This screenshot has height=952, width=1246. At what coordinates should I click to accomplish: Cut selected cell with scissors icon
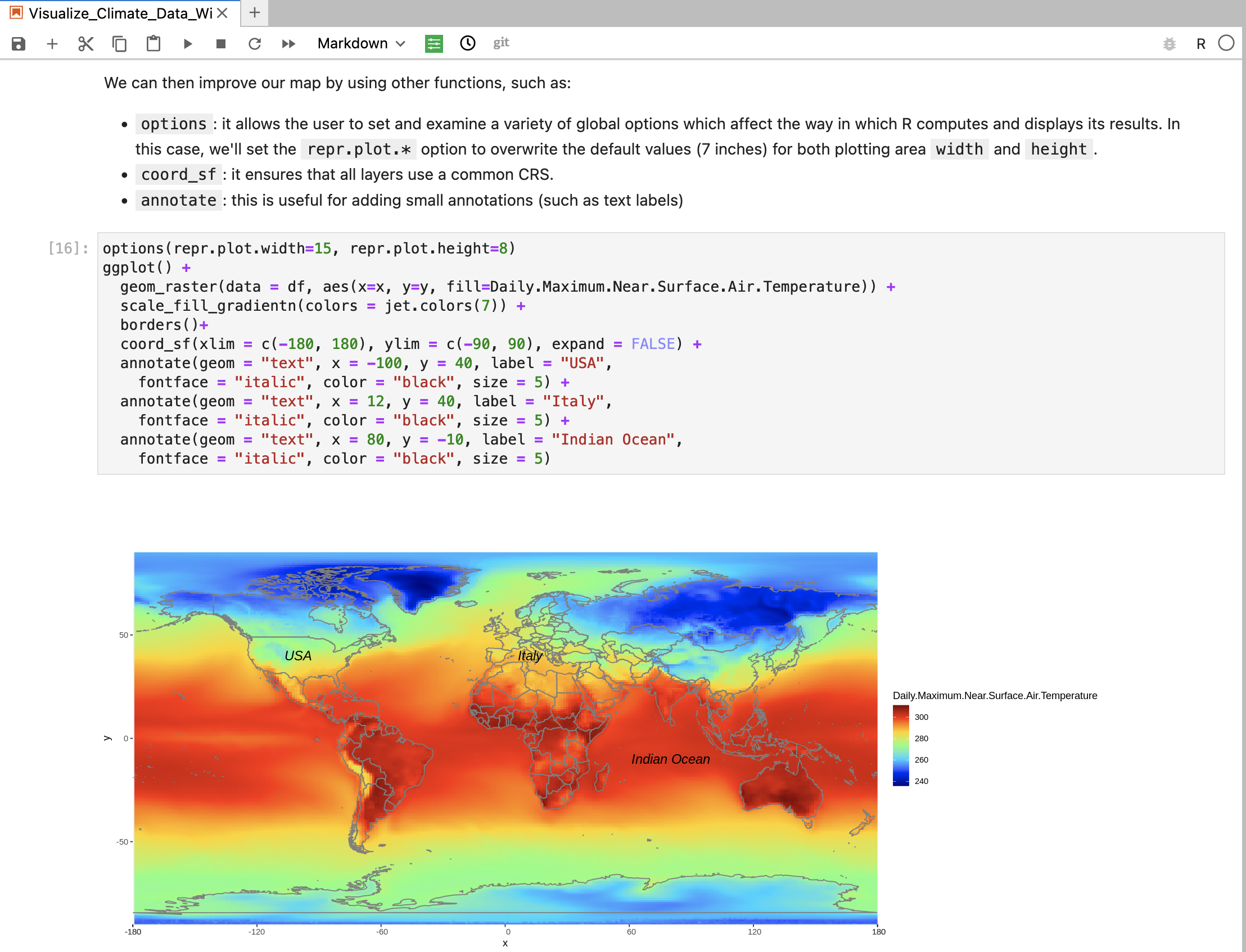[x=85, y=44]
